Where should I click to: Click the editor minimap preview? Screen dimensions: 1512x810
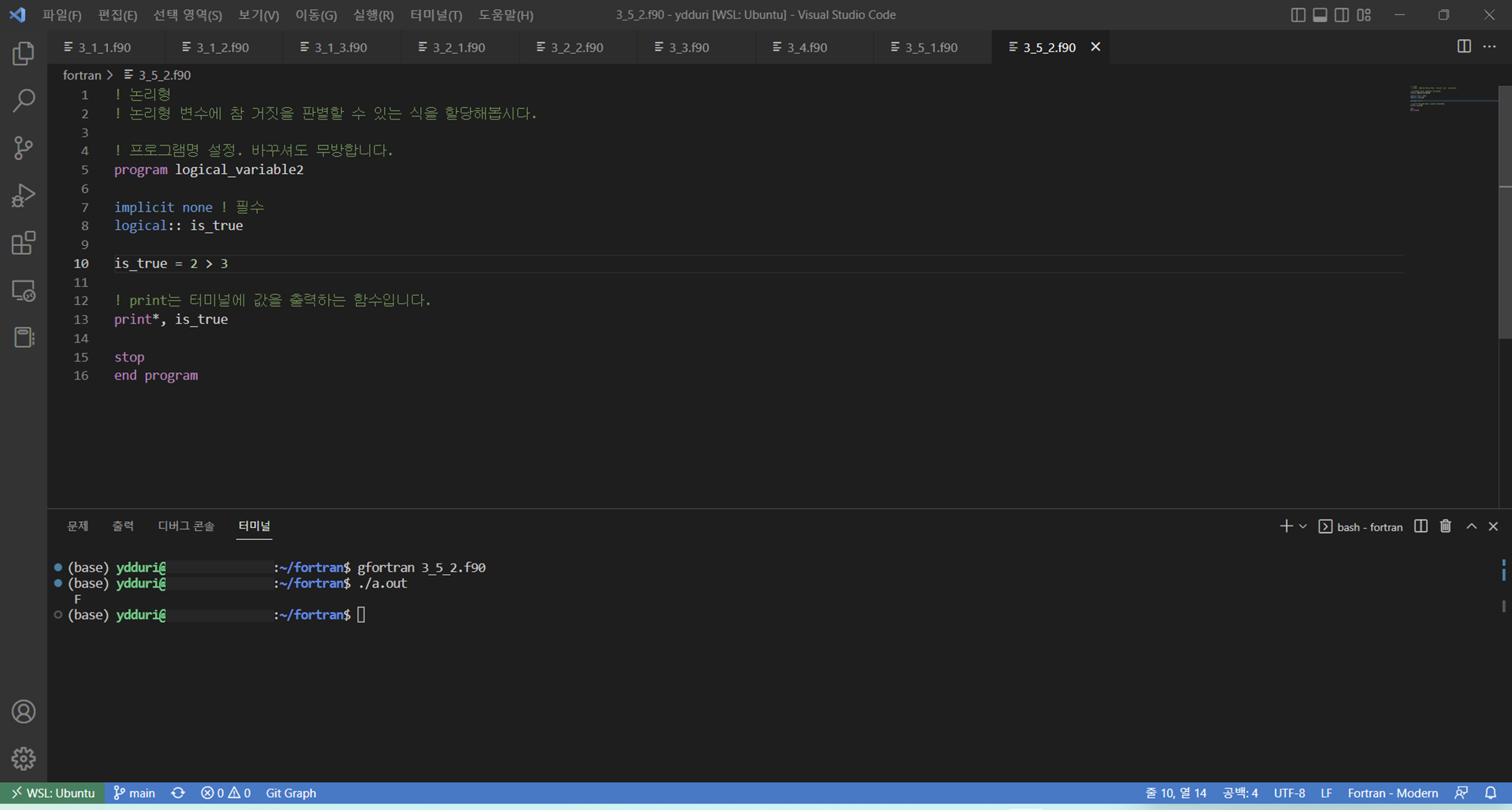point(1452,98)
